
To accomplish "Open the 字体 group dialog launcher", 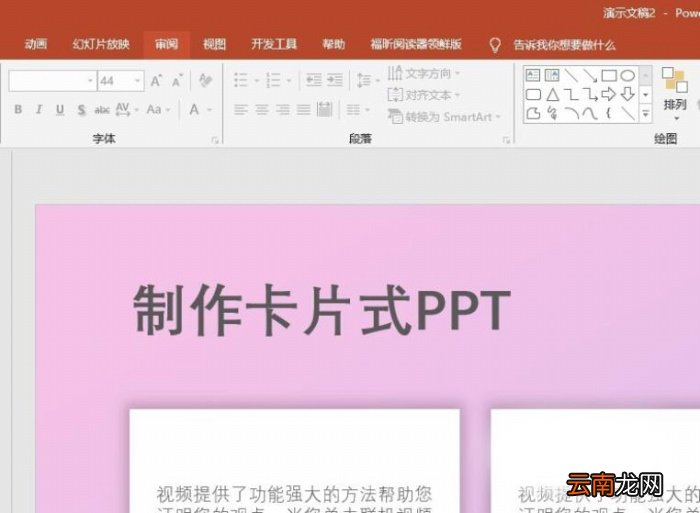I will coord(215,140).
